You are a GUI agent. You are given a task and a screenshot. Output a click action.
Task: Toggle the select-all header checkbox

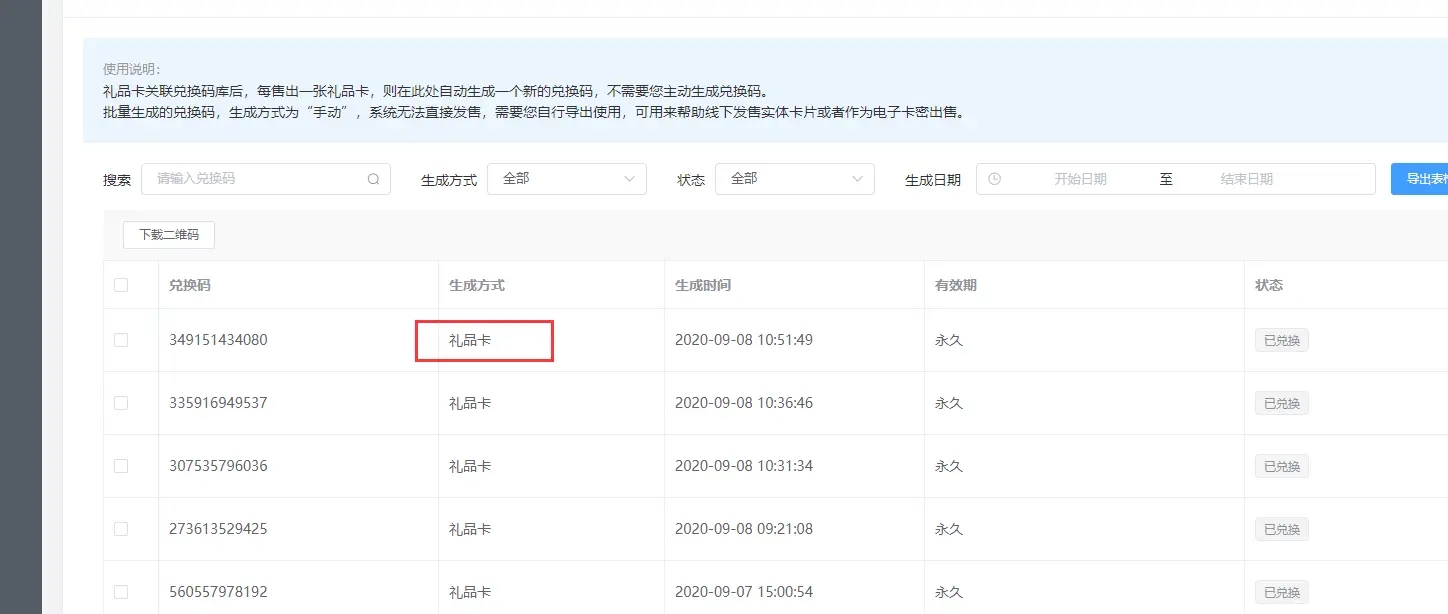pyautogui.click(x=121, y=285)
